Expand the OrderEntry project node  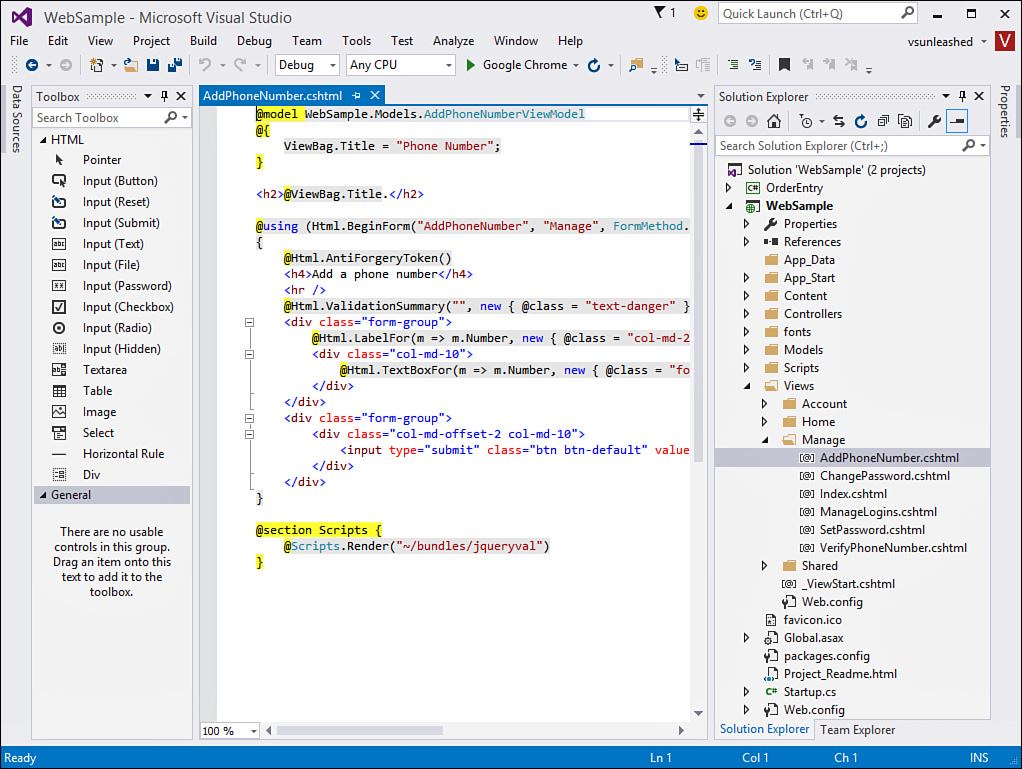pos(729,188)
